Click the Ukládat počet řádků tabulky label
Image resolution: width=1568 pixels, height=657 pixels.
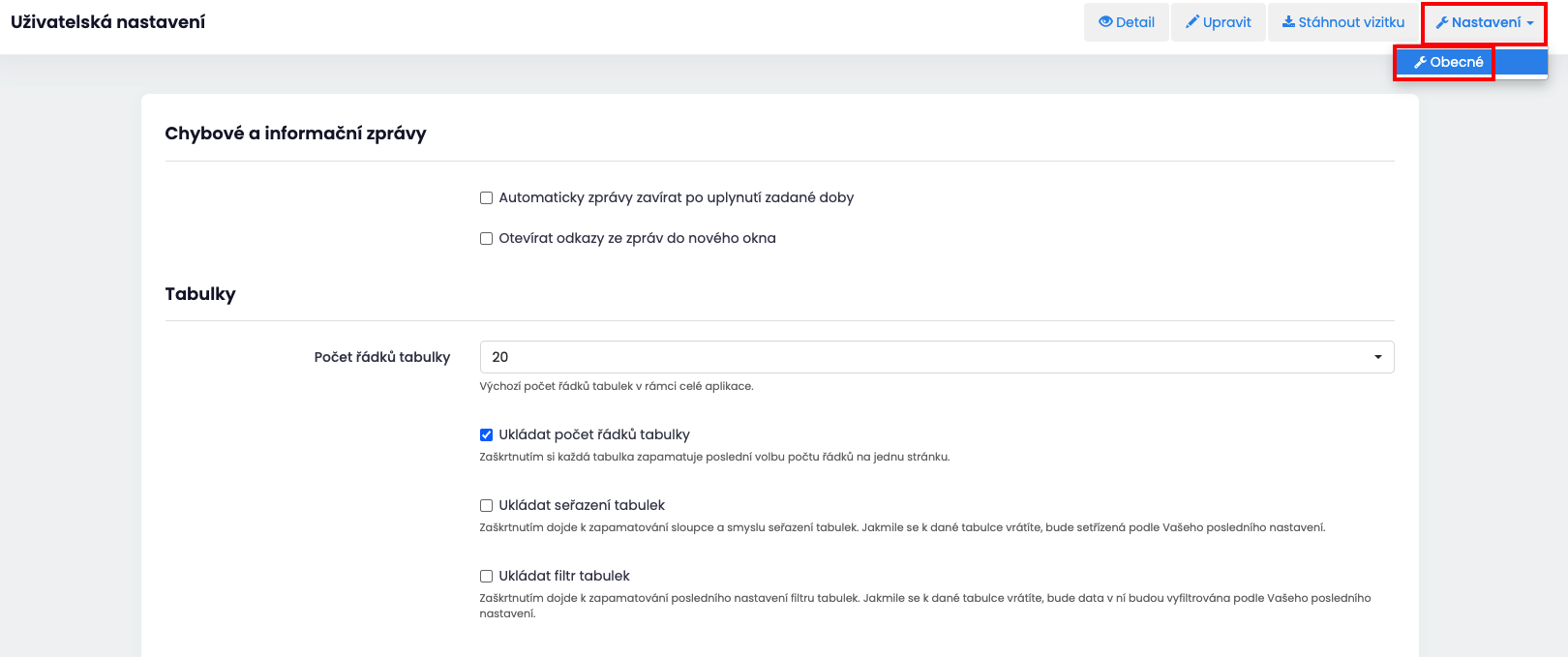coord(594,435)
